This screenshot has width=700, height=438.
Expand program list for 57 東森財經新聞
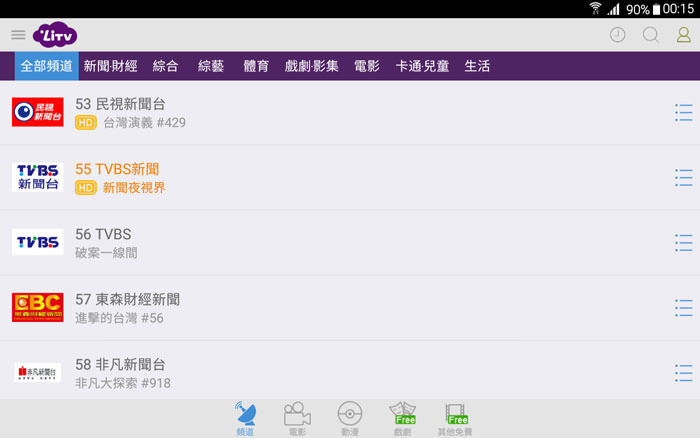click(x=683, y=308)
